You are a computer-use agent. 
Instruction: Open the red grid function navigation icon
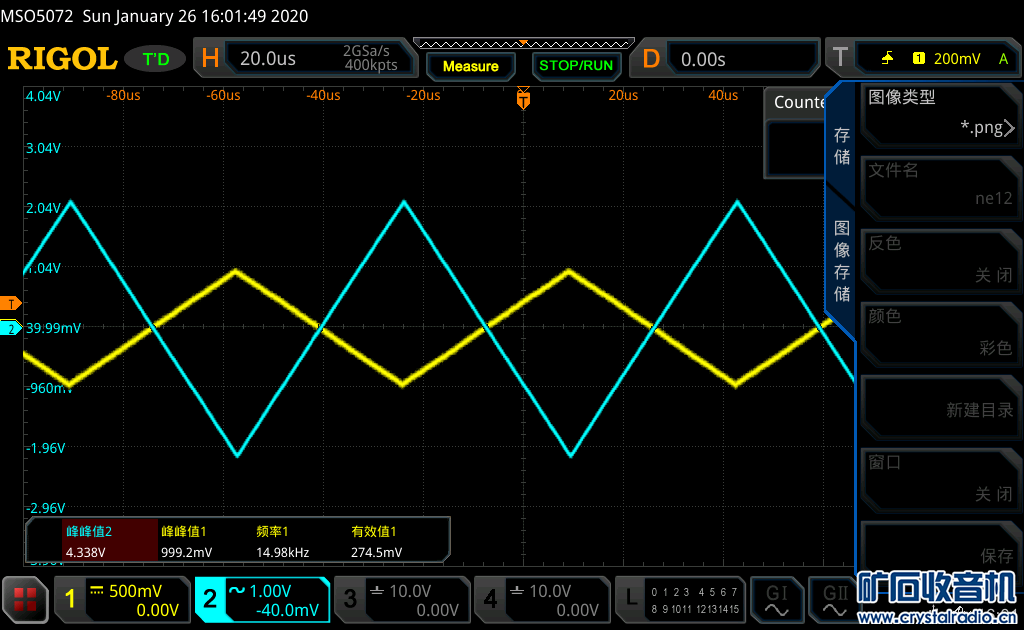[x=26, y=599]
